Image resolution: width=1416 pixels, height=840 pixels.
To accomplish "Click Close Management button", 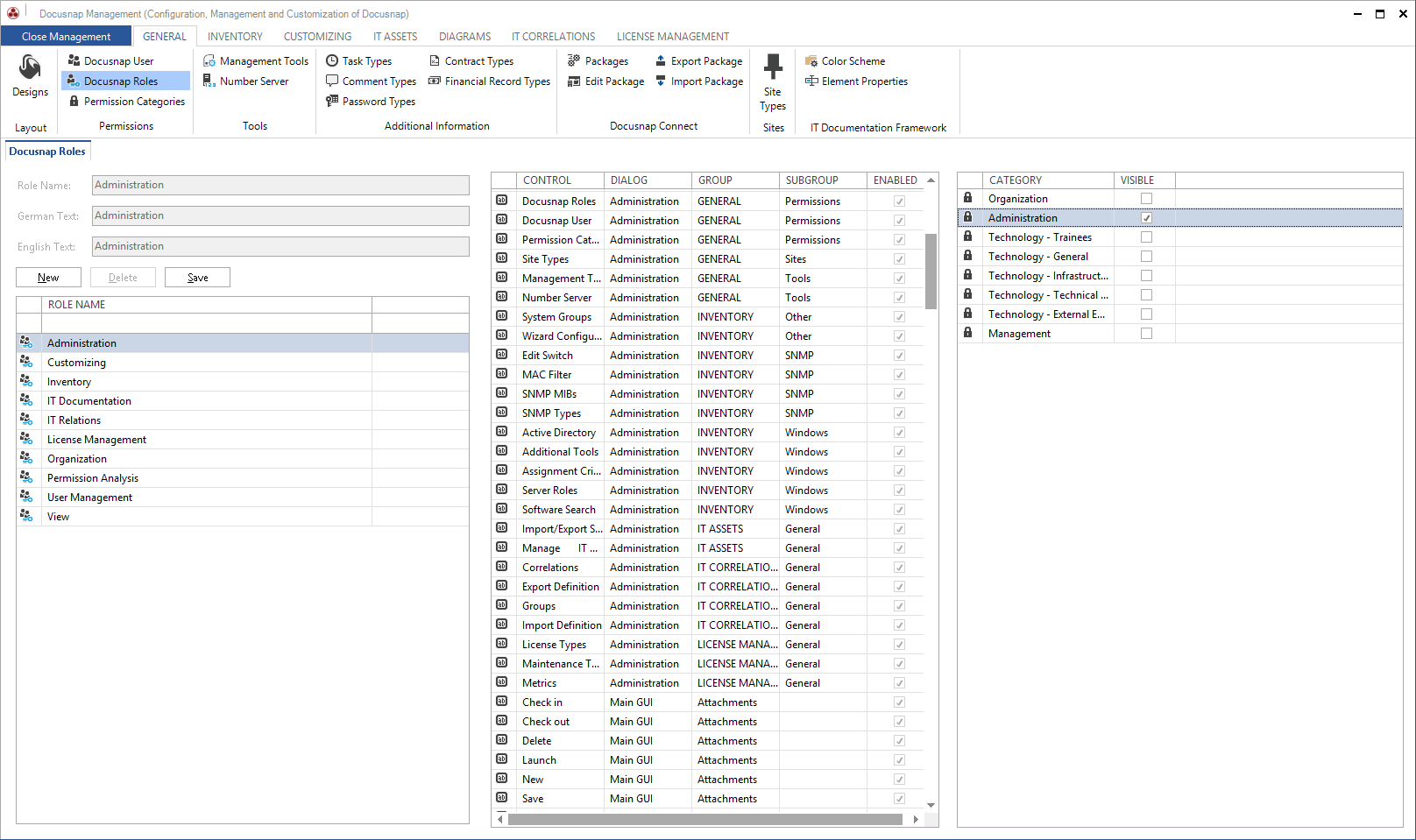I will click(x=66, y=36).
